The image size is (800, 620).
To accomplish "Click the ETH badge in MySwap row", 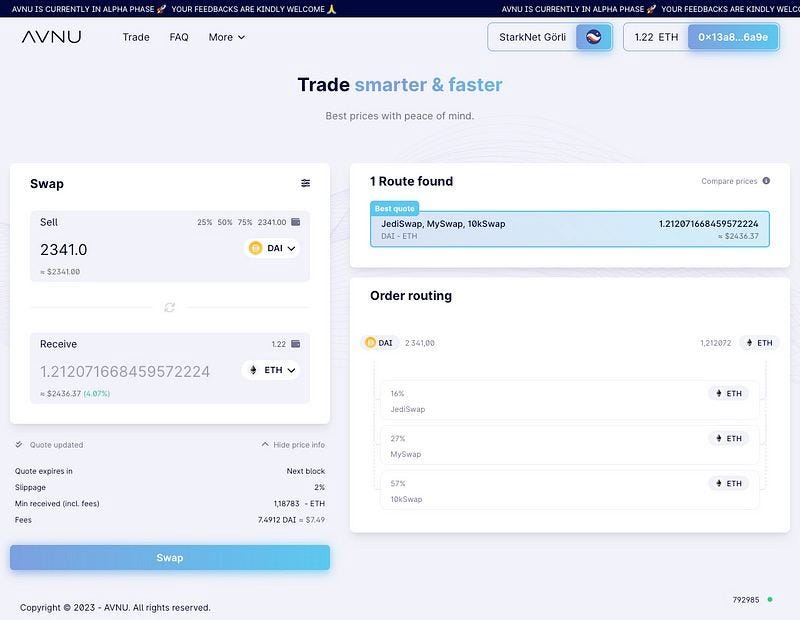I will click(x=729, y=438).
